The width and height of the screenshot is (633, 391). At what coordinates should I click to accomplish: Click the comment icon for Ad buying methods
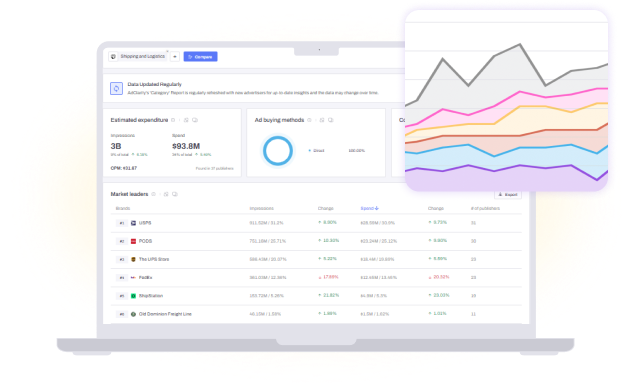click(331, 120)
